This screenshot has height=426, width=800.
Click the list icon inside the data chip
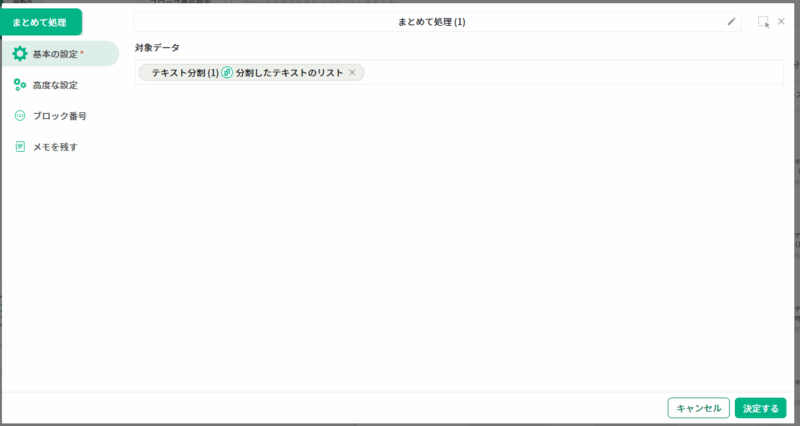[x=227, y=73]
